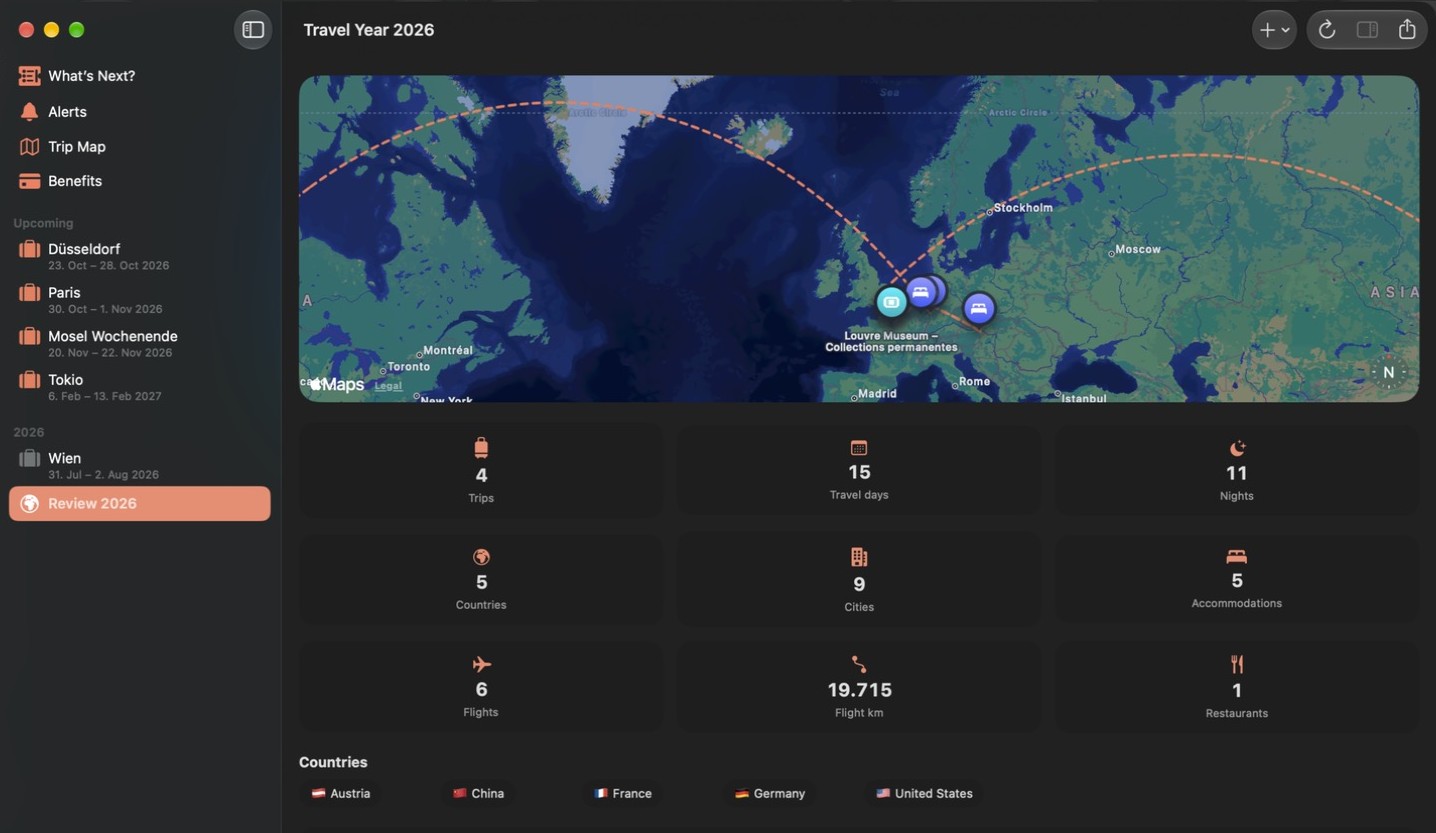Select the Düsseldorf trip
The width and height of the screenshot is (1436, 833).
pyautogui.click(x=140, y=256)
